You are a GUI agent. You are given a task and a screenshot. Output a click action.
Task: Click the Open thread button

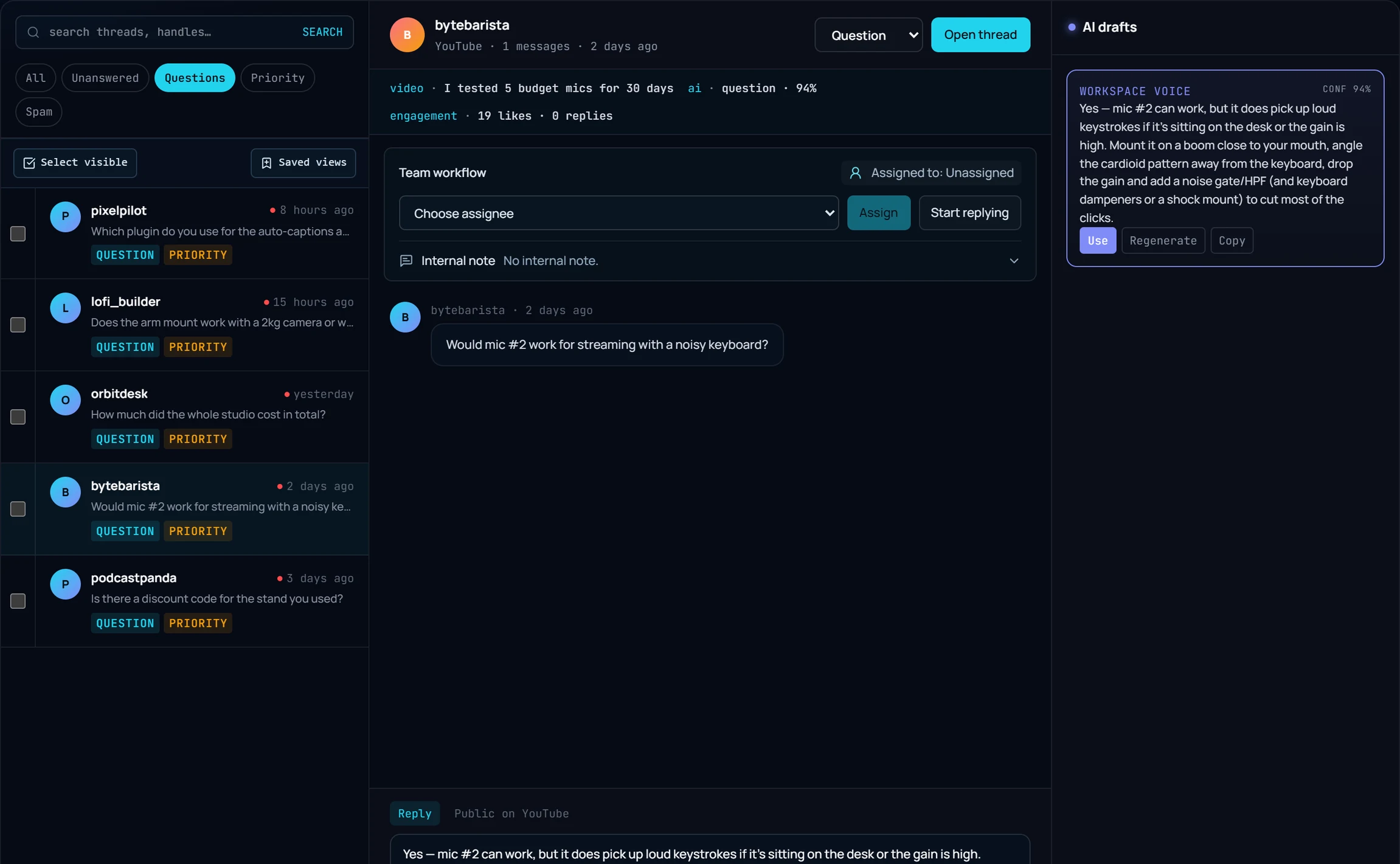pos(980,35)
